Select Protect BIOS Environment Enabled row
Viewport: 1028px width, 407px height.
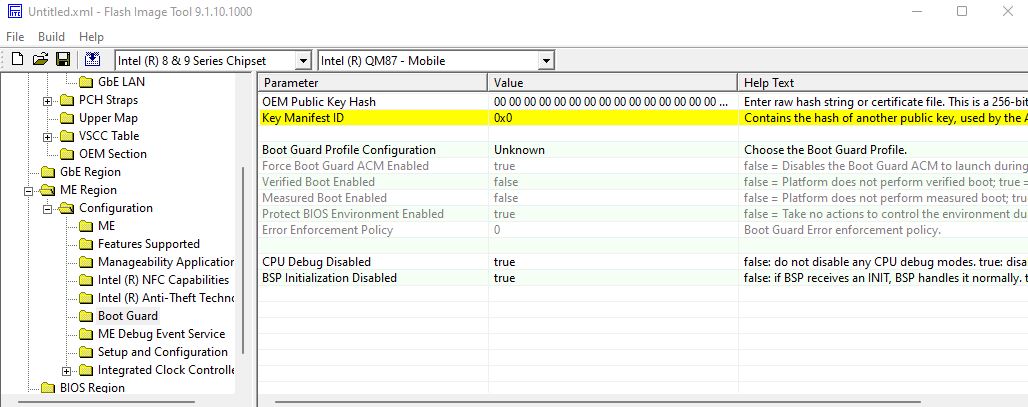[643, 214]
